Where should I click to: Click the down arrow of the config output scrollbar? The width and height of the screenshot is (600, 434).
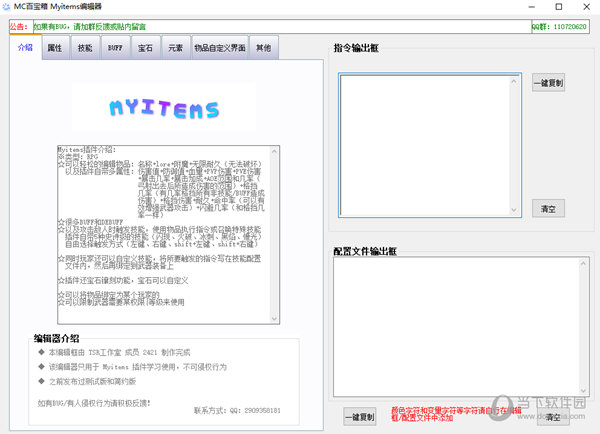pos(583,390)
